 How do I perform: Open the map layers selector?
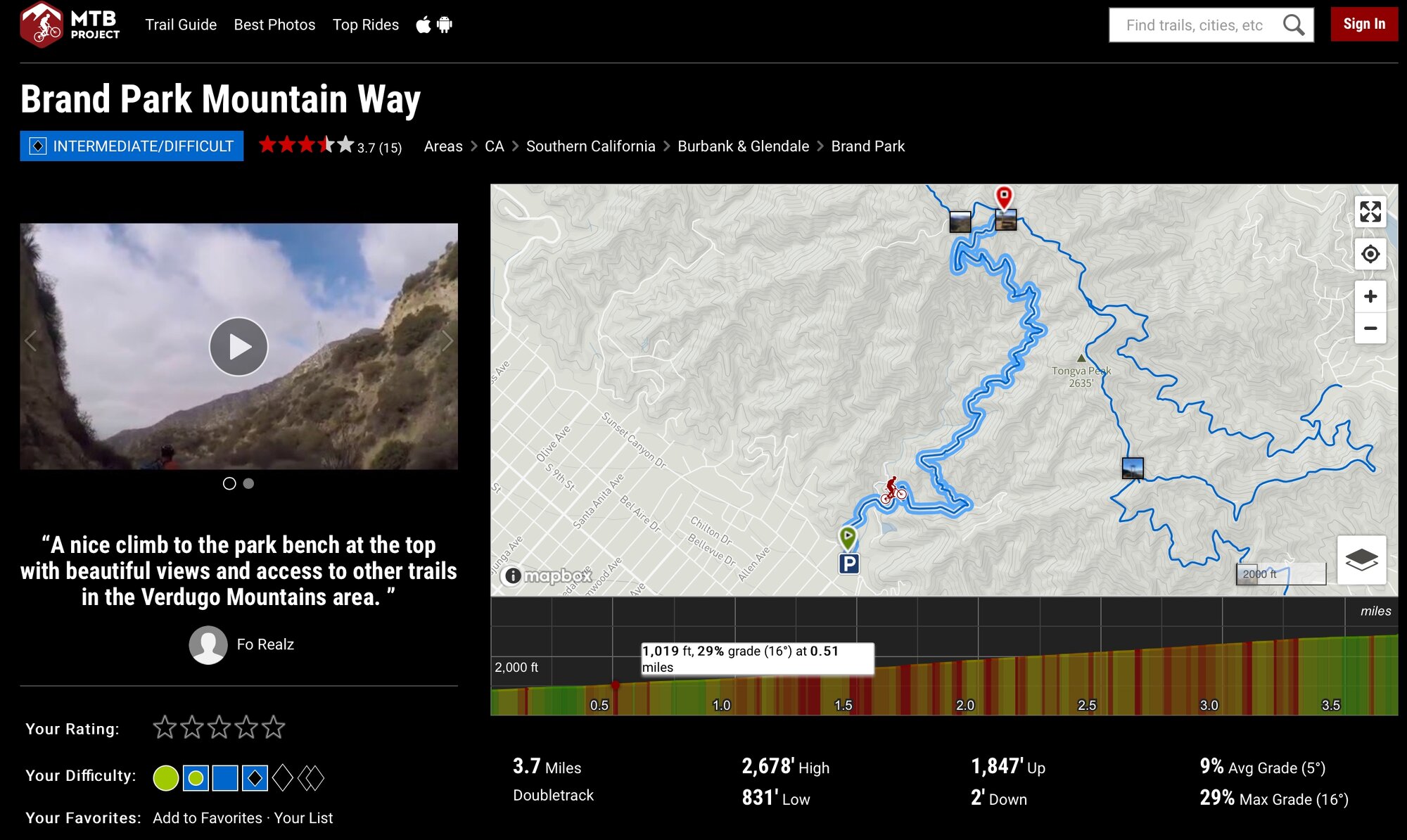pyautogui.click(x=1361, y=560)
